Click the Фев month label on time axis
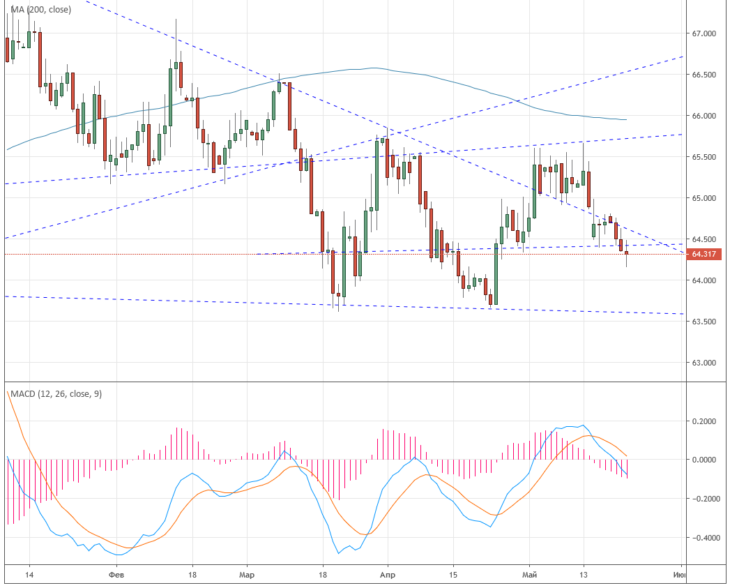 pos(116,575)
